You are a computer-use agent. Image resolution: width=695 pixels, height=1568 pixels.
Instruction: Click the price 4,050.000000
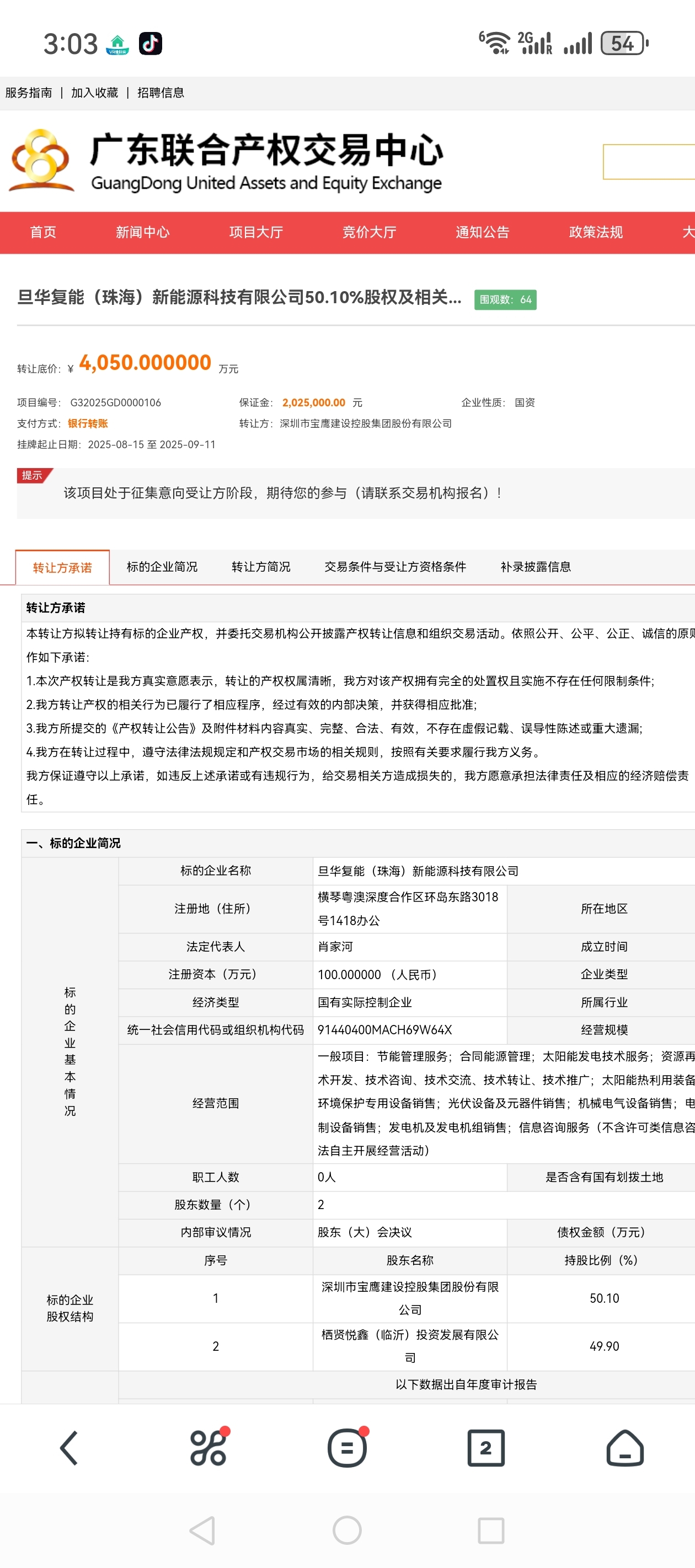click(x=145, y=363)
